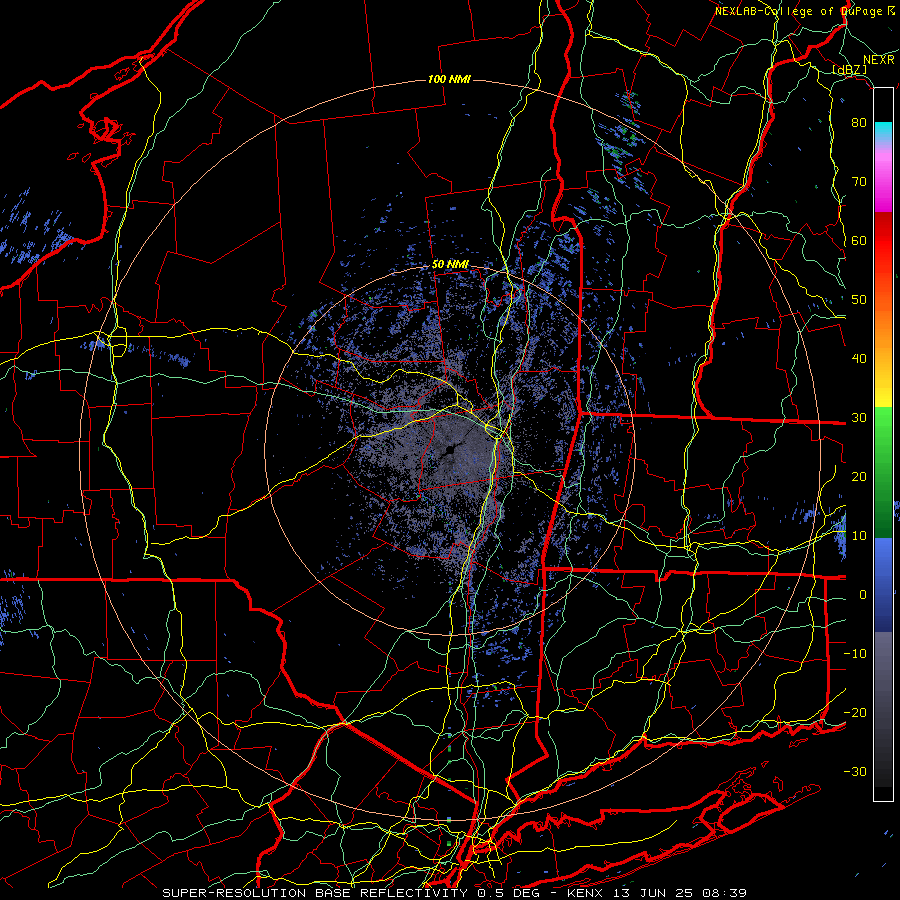This screenshot has width=900, height=900.
Task: Click the 10 value on dBZ scale
Action: tap(859, 536)
